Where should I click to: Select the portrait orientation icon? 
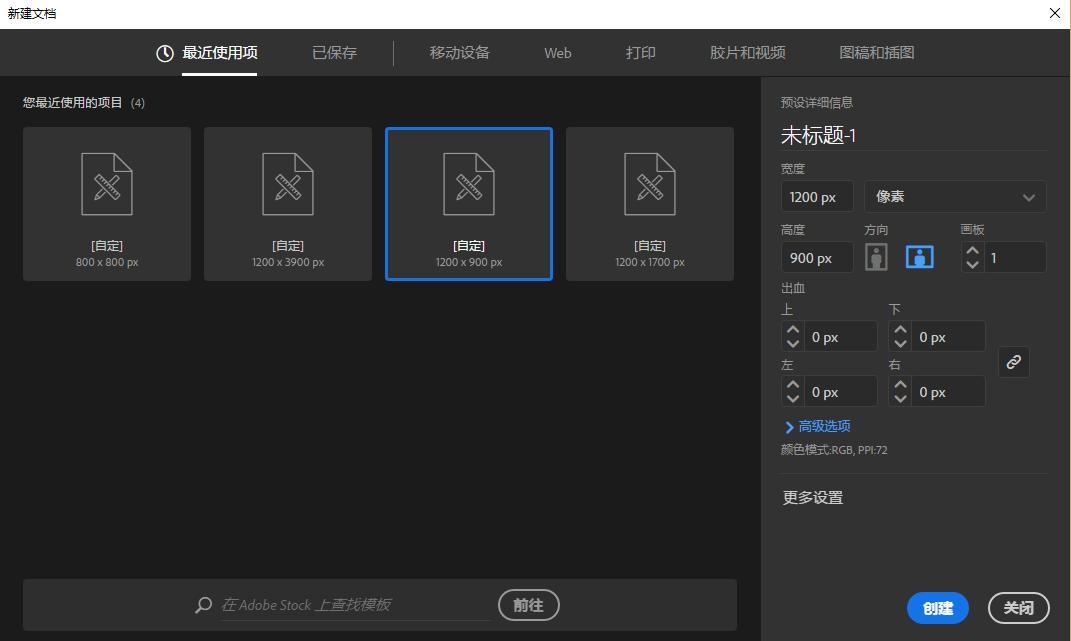click(876, 257)
